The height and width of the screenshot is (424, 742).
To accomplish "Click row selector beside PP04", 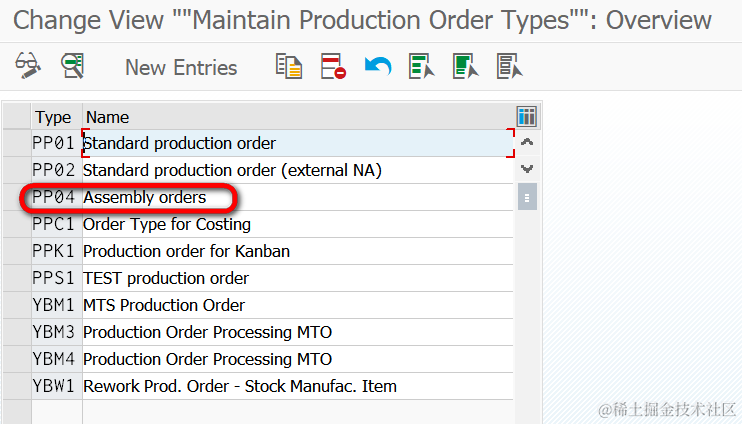I will (x=17, y=197).
